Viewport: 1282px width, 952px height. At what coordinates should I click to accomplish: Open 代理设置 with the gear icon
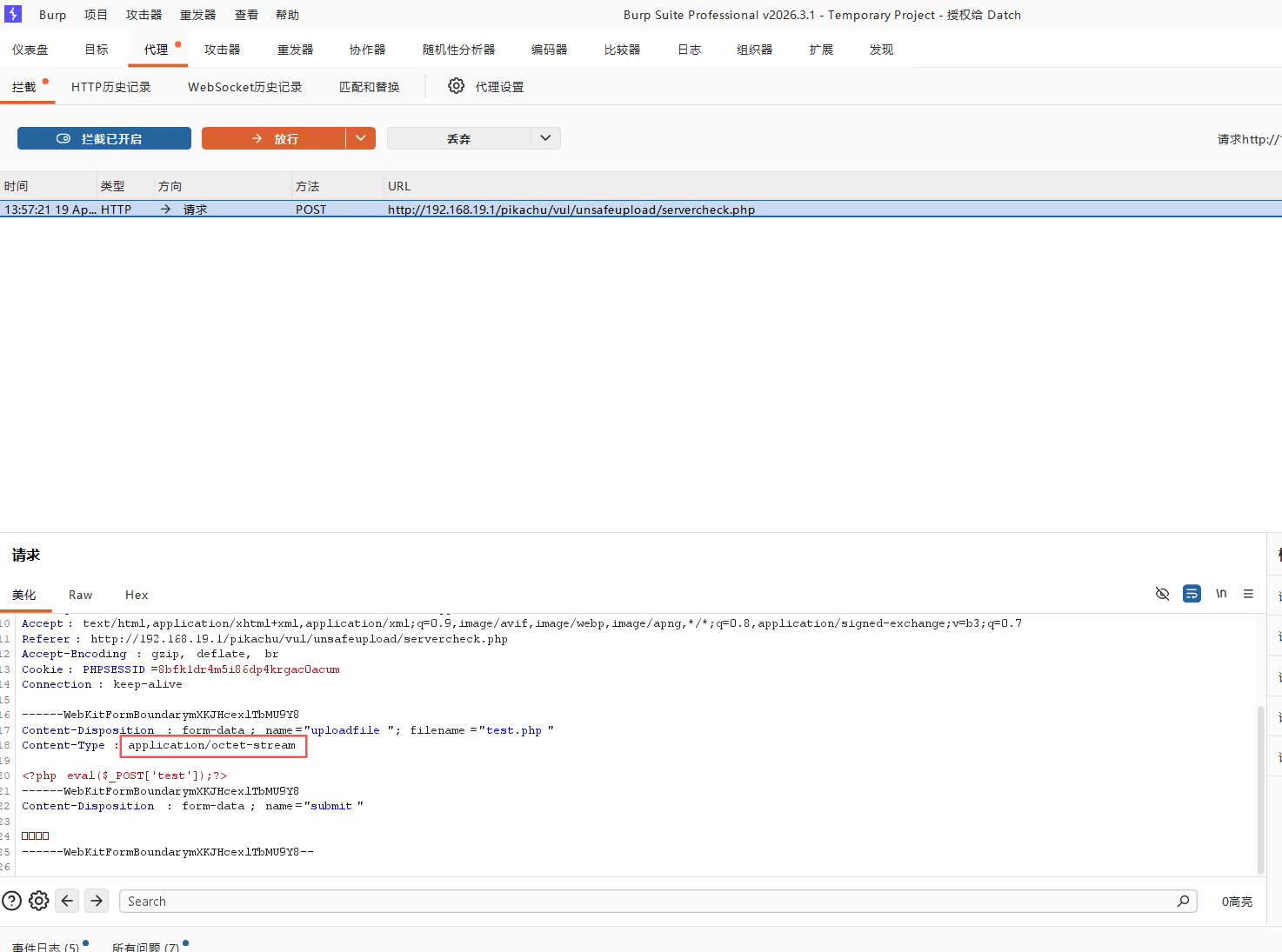tap(486, 86)
